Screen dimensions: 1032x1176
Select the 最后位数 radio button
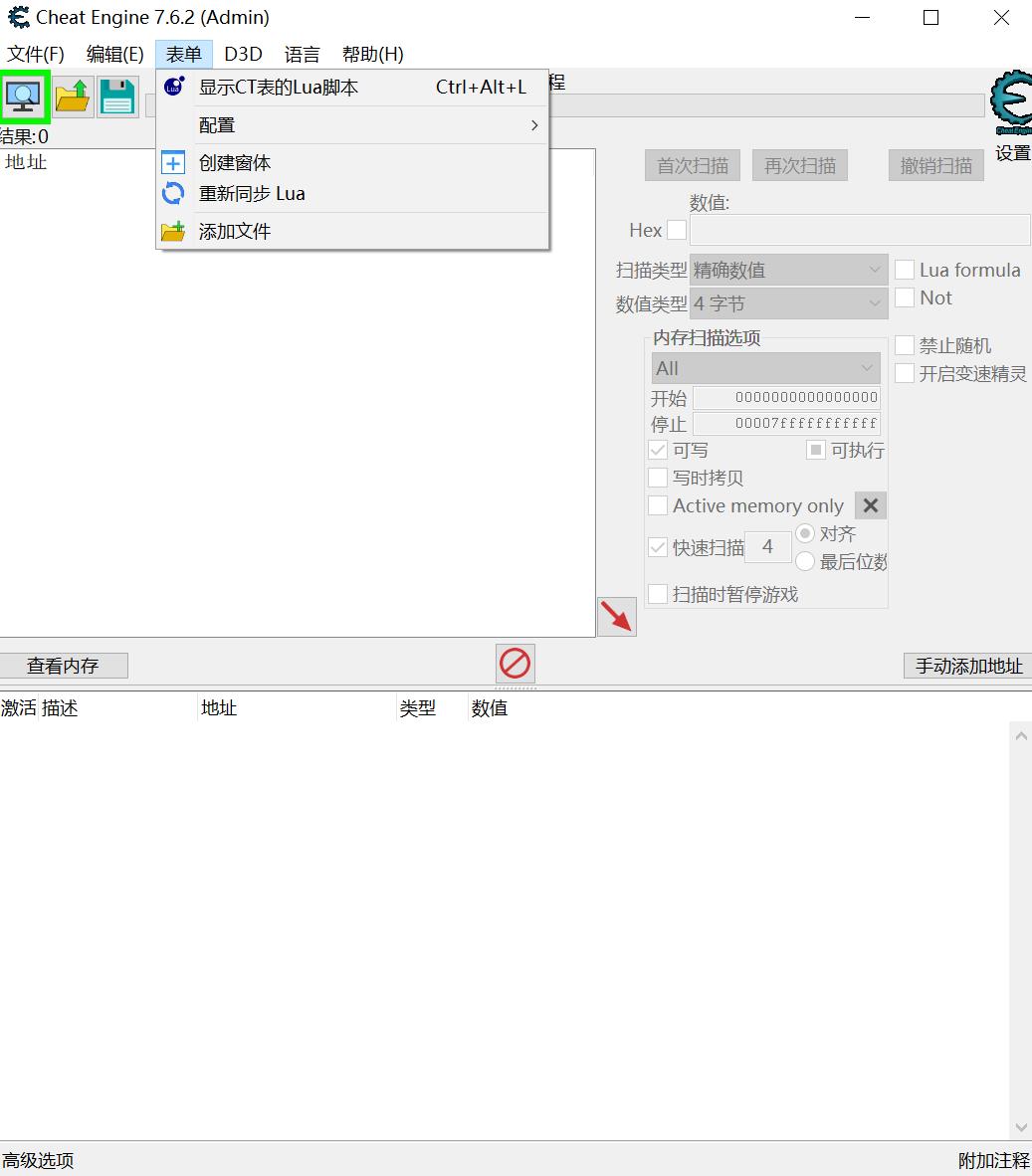point(805,561)
